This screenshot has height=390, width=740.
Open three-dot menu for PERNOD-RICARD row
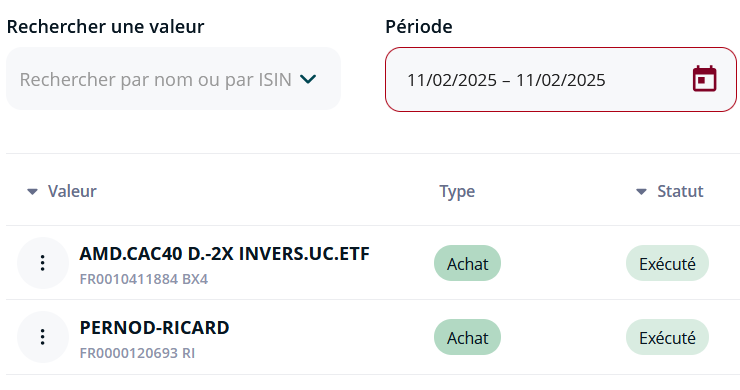[43, 337]
